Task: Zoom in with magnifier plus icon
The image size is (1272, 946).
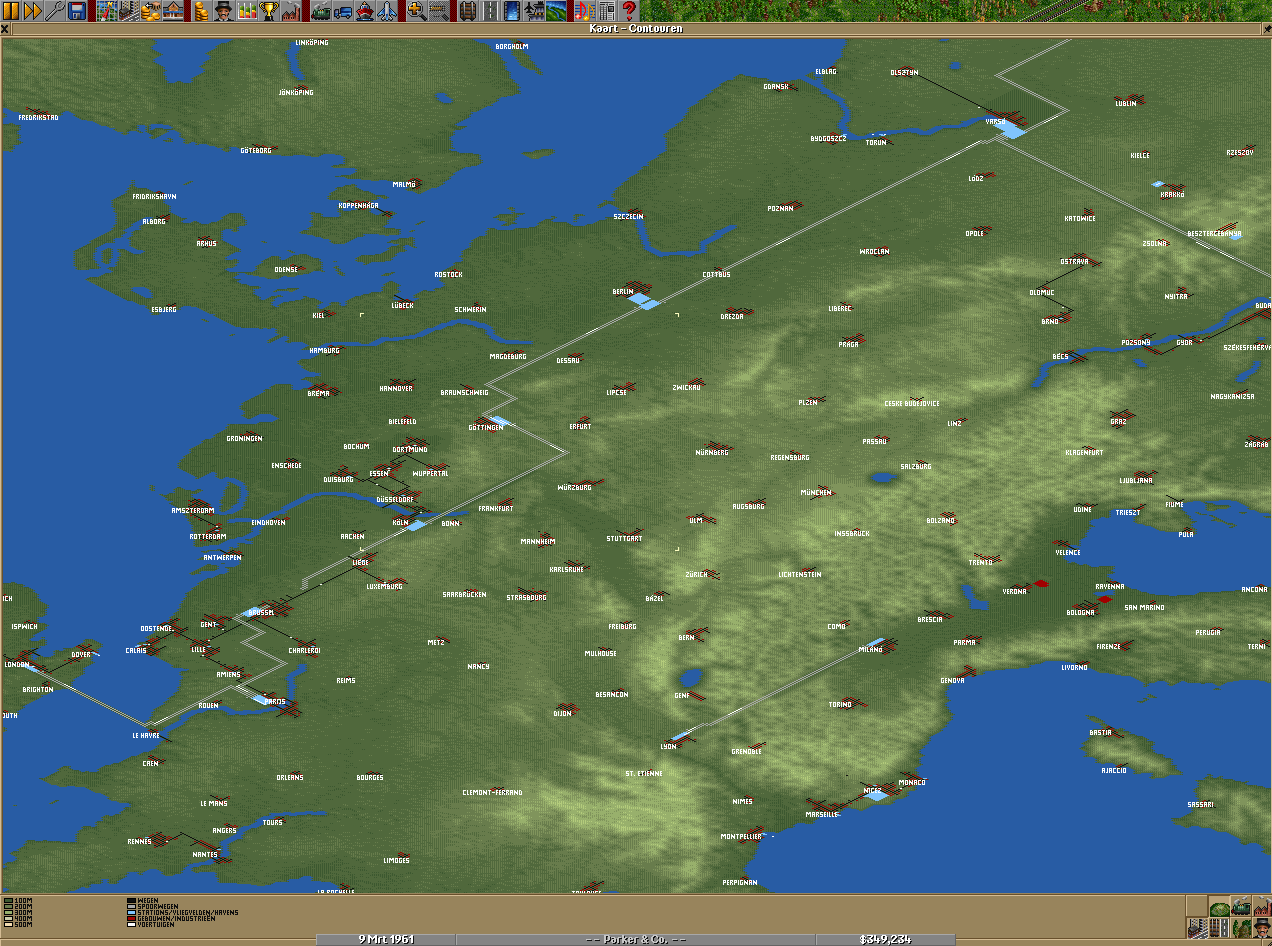Action: point(417,12)
